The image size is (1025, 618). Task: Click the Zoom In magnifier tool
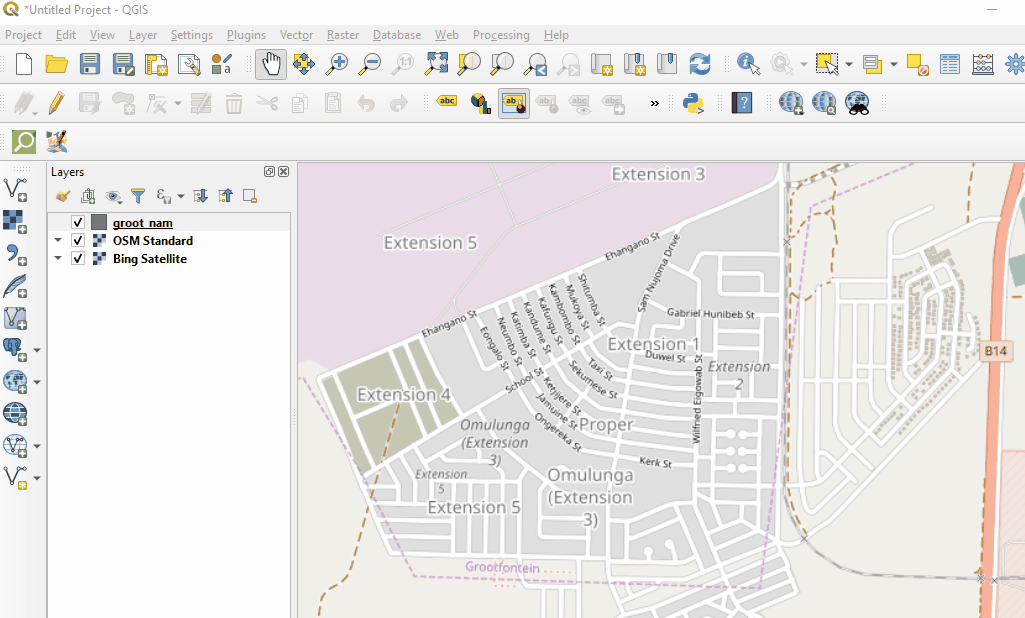pos(337,64)
